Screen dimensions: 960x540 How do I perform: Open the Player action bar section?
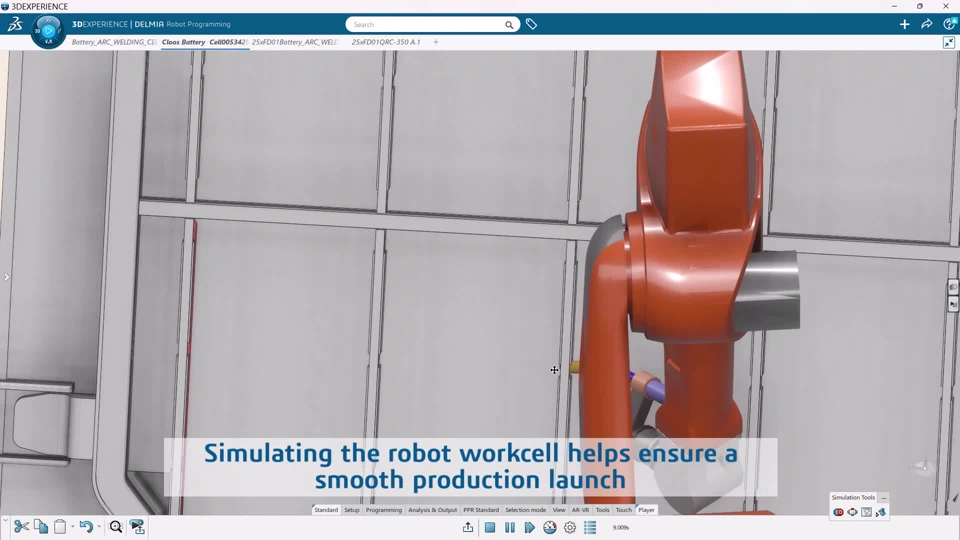[647, 510]
